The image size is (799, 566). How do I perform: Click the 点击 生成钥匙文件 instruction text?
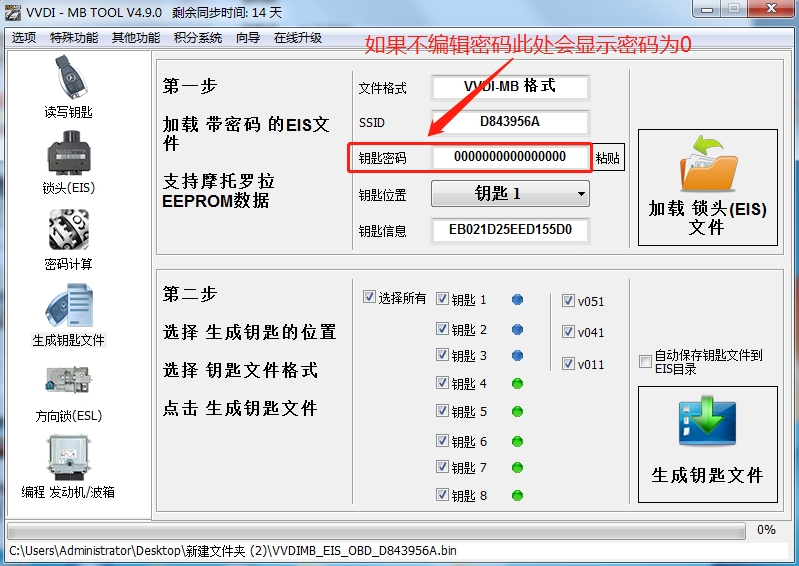[x=241, y=408]
